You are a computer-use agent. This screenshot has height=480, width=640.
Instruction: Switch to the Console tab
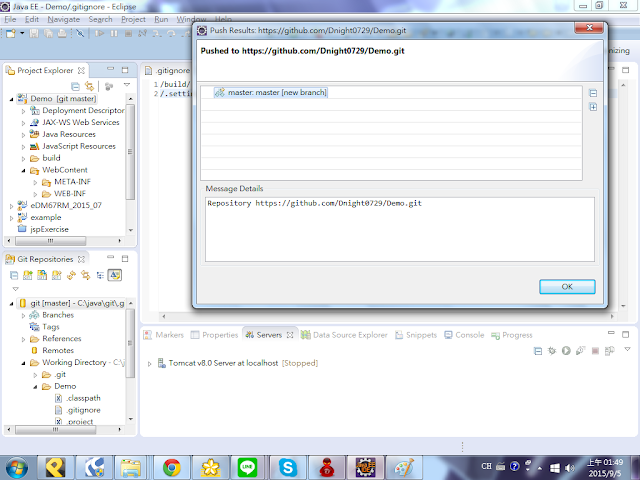tap(464, 335)
